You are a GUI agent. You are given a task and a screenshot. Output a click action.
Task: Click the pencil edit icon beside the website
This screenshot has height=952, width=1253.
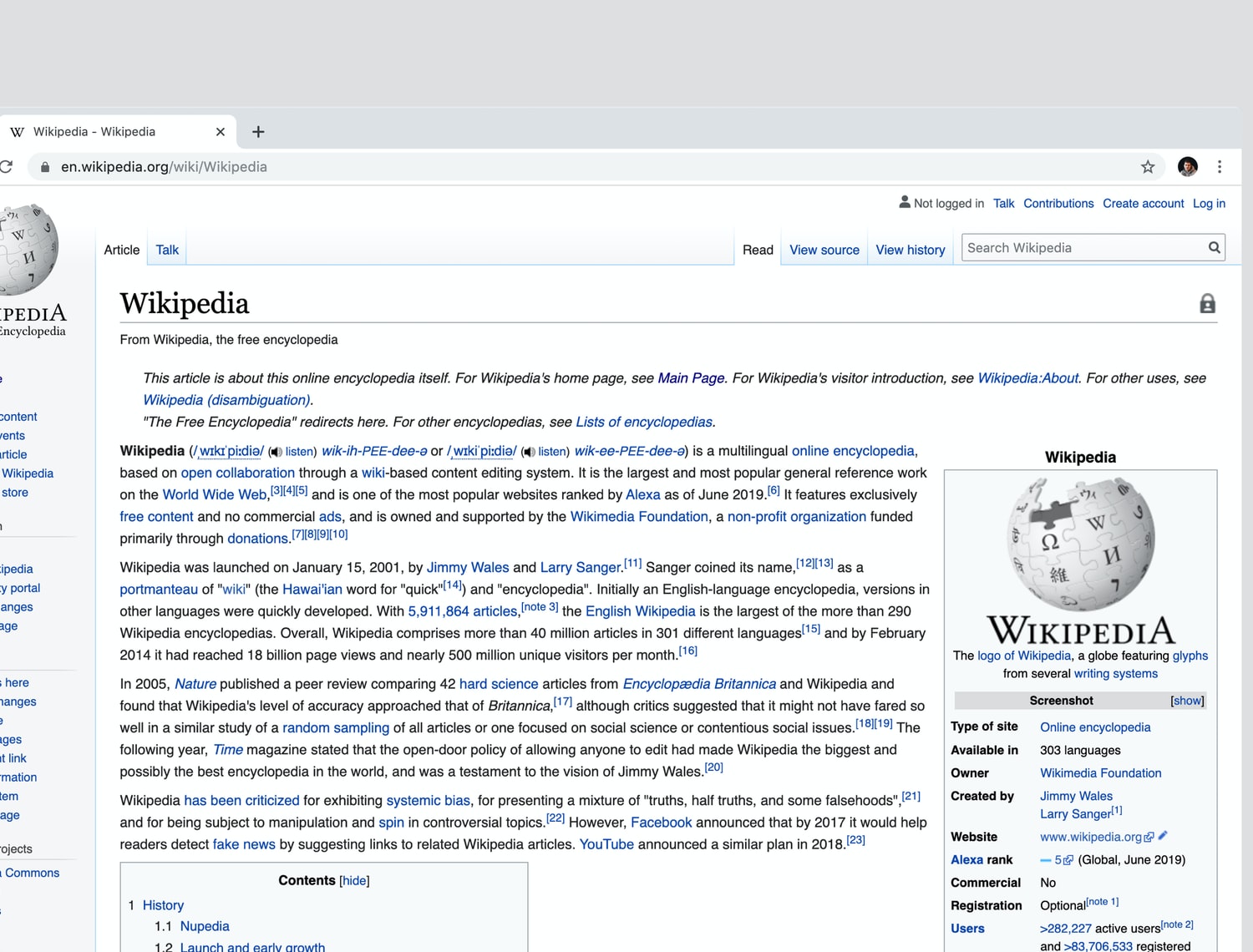pyautogui.click(x=1163, y=835)
